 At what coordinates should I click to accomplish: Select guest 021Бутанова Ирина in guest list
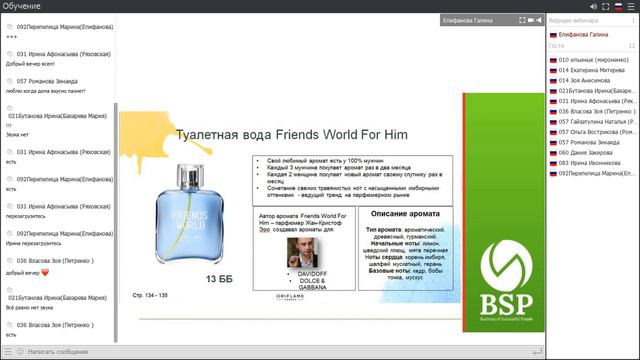[593, 91]
